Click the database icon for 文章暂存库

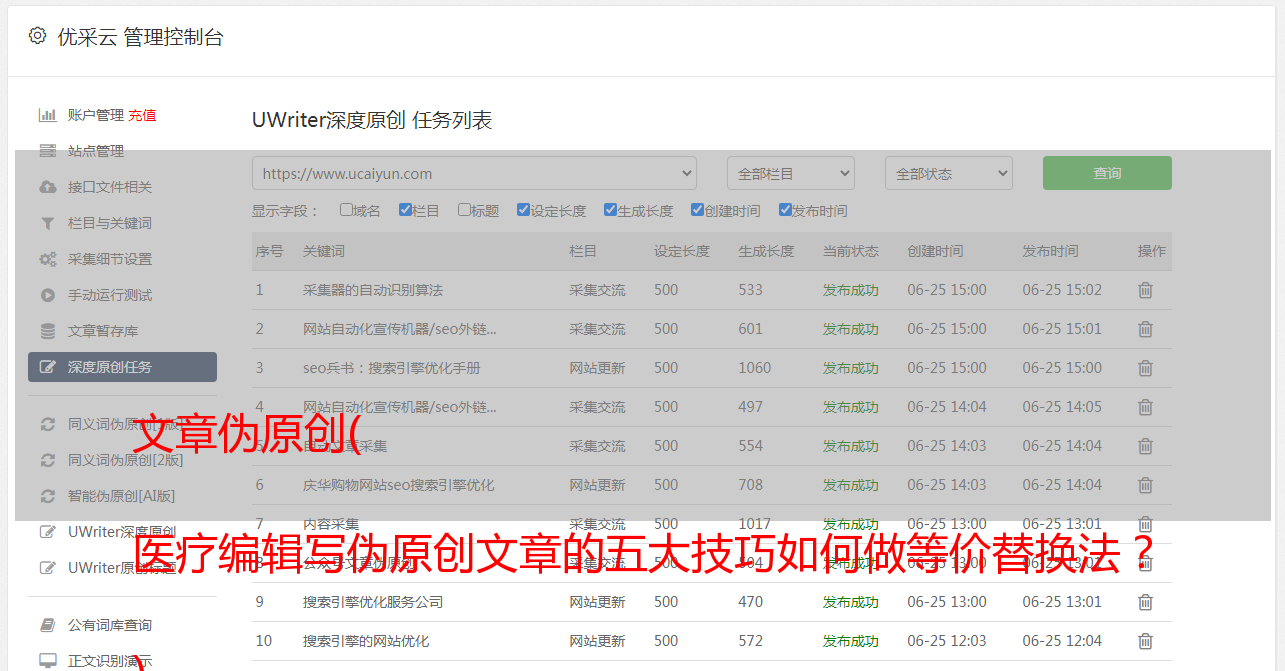pos(47,331)
